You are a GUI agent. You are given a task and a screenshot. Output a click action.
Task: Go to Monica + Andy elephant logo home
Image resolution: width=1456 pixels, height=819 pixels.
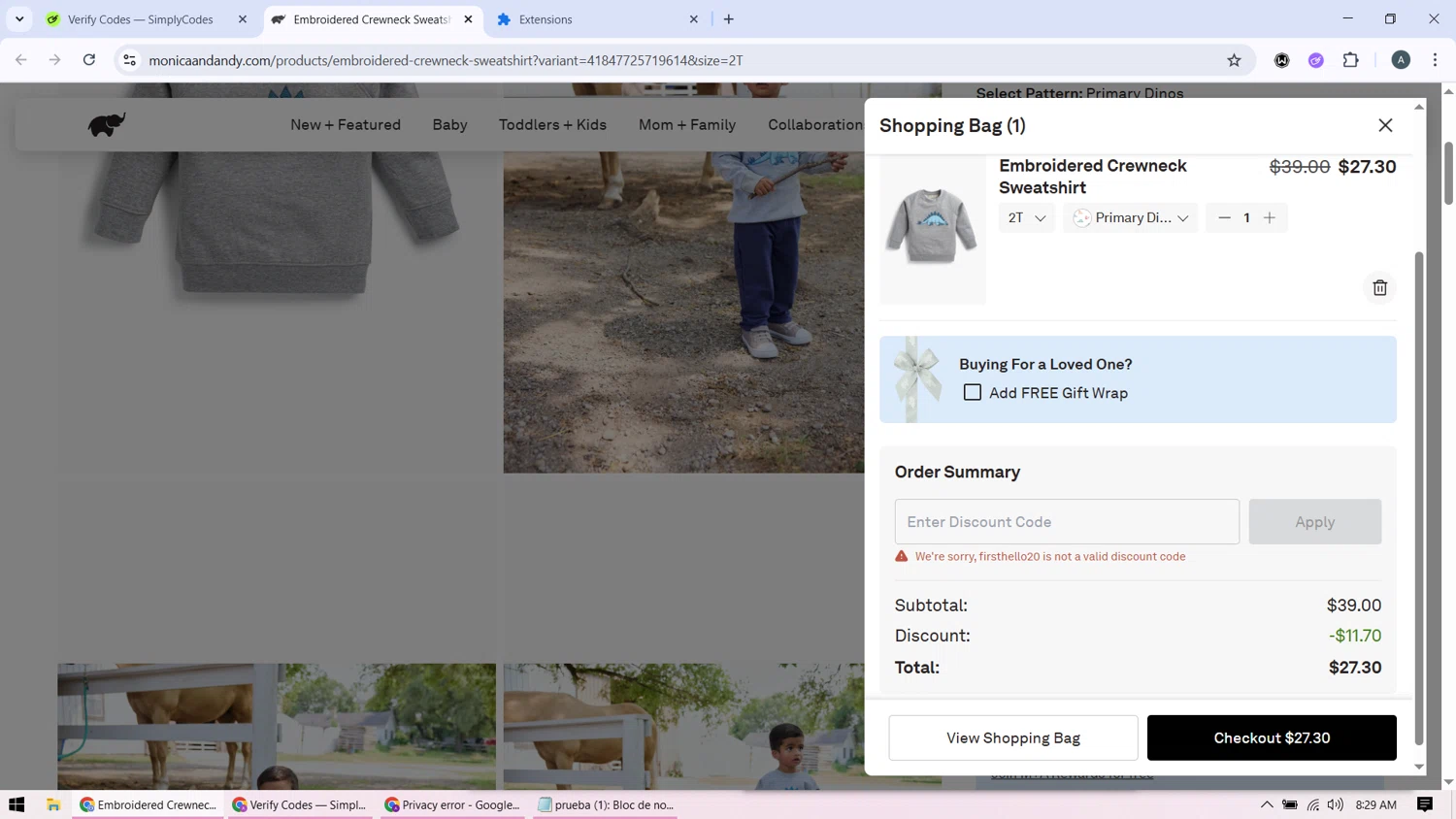pos(107,124)
